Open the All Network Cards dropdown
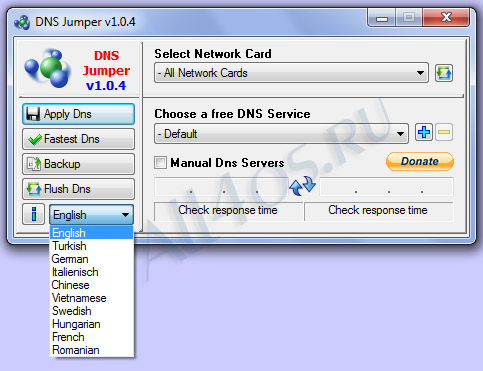The image size is (483, 371). [x=291, y=73]
